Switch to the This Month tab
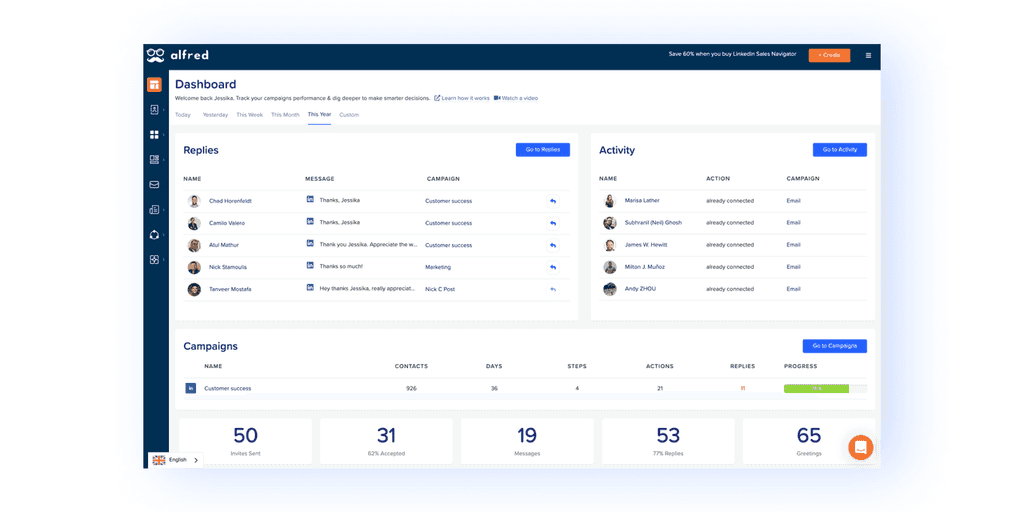 (285, 115)
